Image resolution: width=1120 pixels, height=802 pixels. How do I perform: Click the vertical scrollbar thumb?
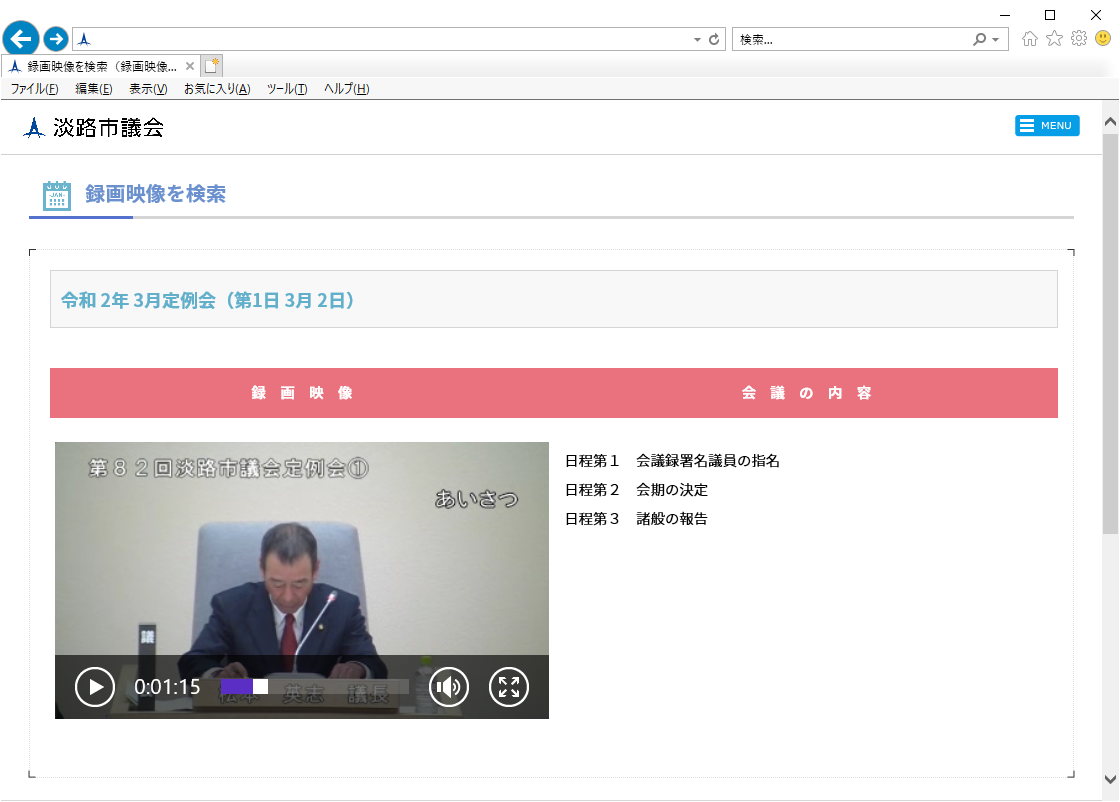tap(1110, 333)
